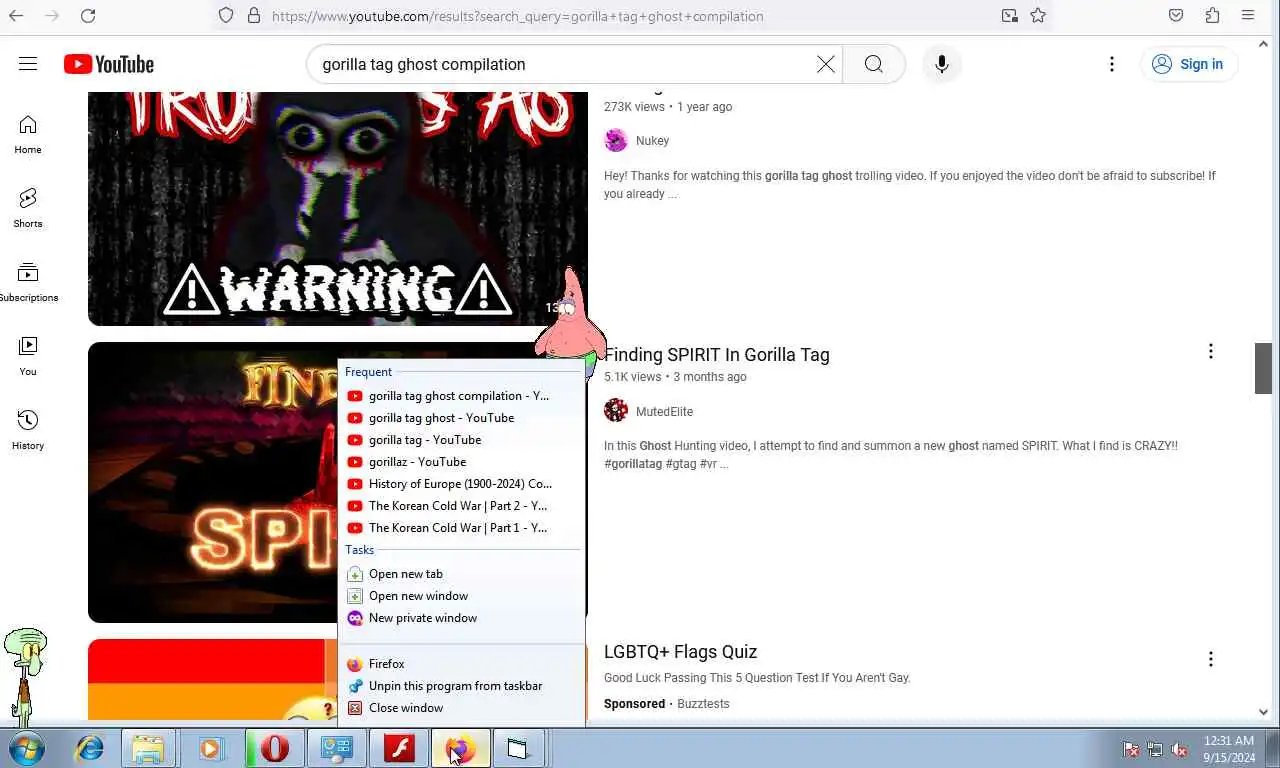
Task: Bookmark this page with the star icon
Action: click(x=1038, y=16)
